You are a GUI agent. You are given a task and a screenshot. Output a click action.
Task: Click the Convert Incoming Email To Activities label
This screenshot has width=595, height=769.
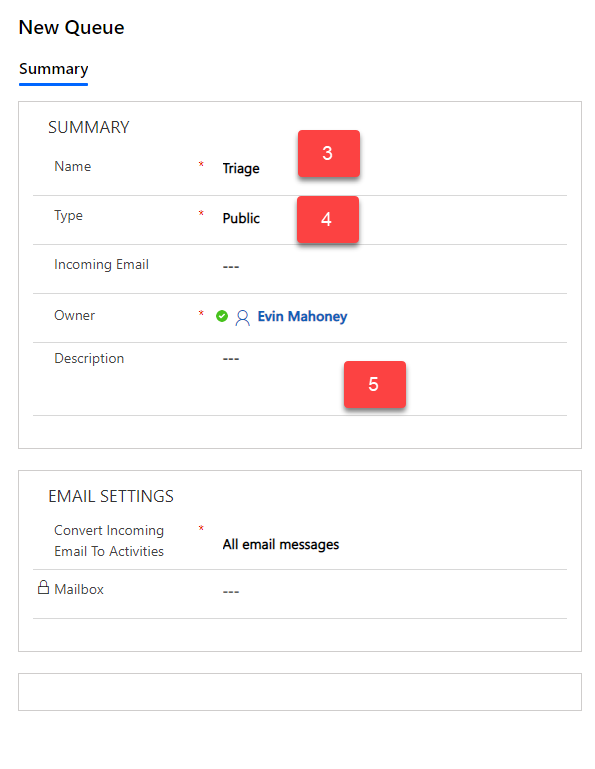click(109, 540)
